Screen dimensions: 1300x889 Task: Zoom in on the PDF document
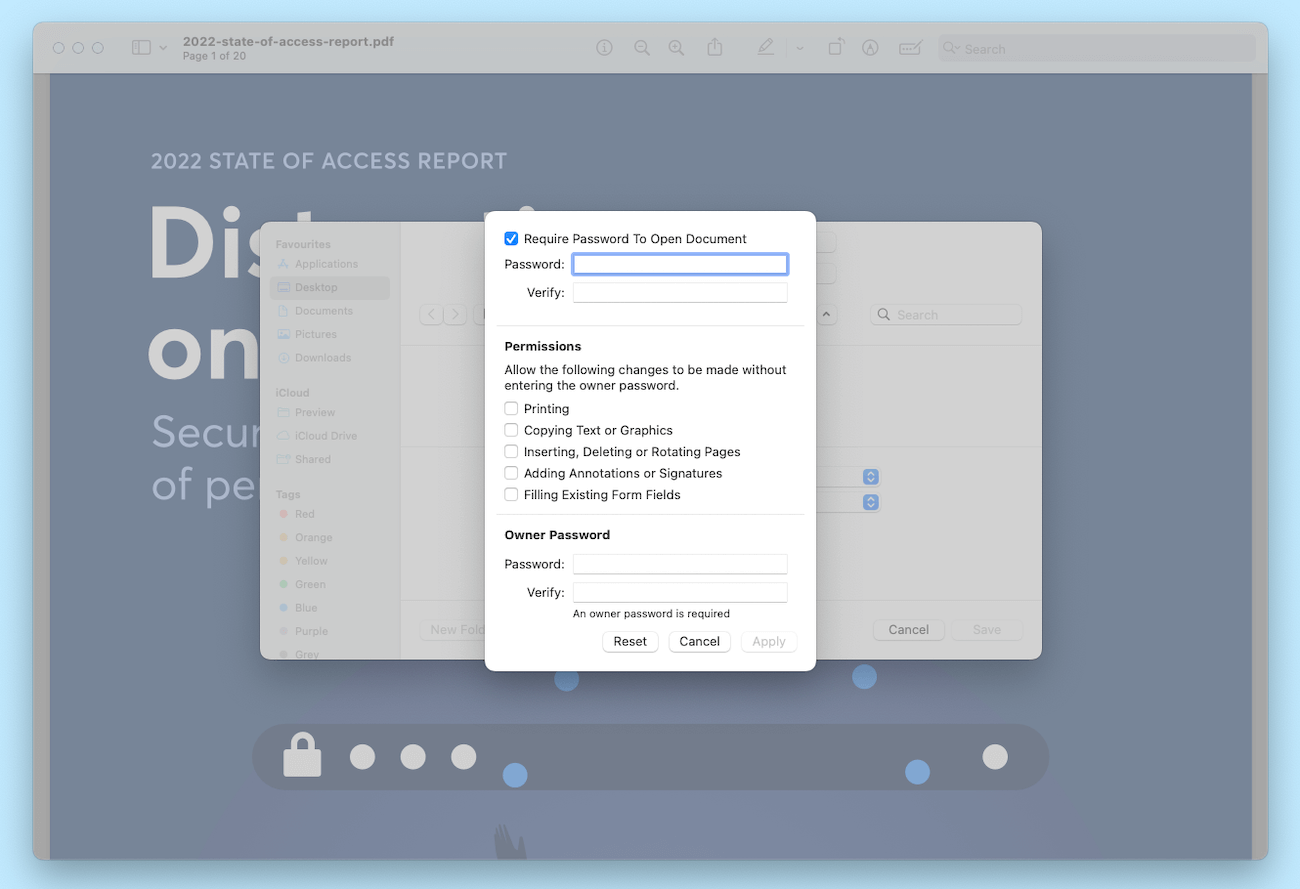pyautogui.click(x=676, y=47)
